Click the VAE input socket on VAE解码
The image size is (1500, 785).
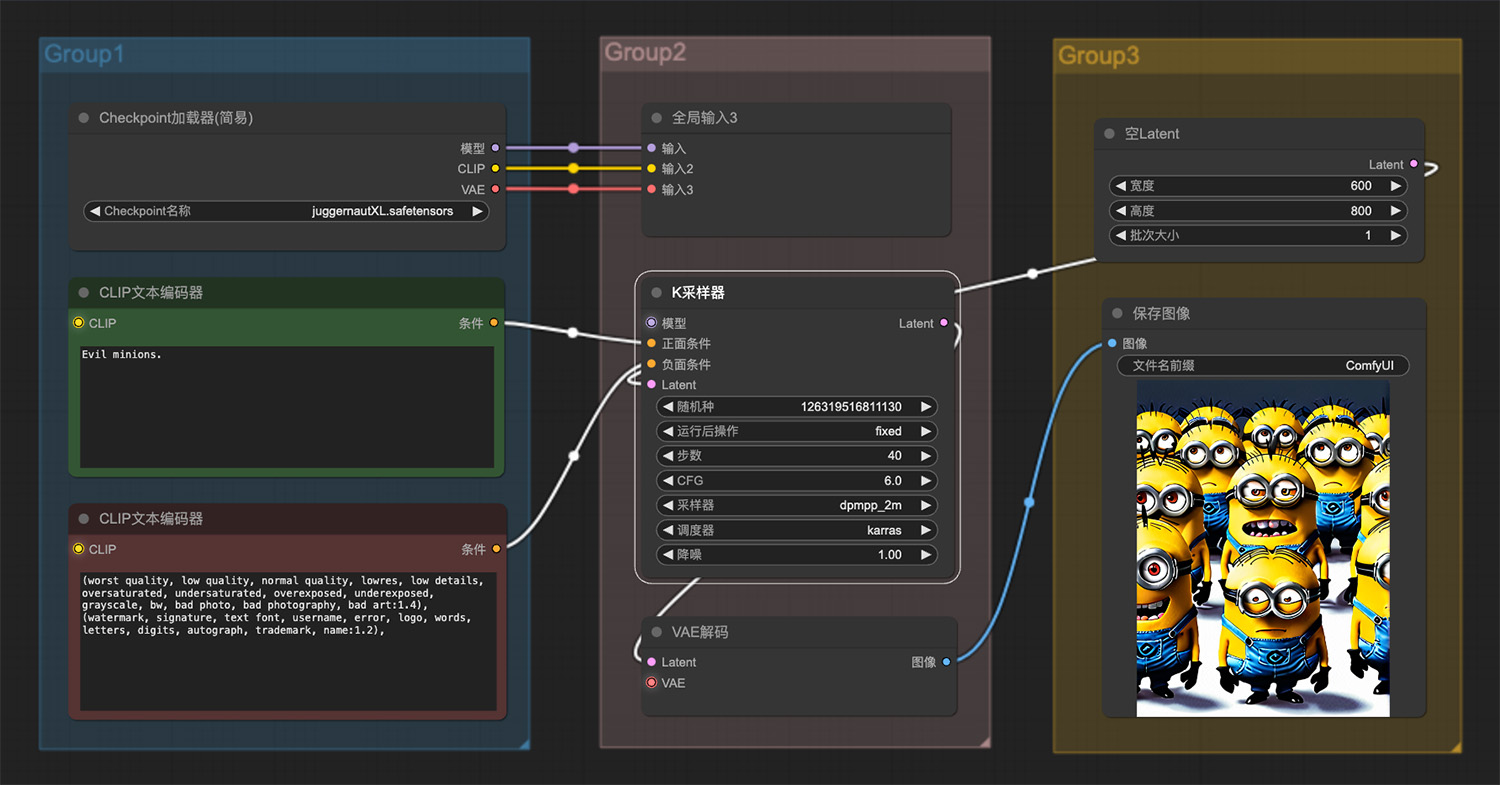coord(652,683)
